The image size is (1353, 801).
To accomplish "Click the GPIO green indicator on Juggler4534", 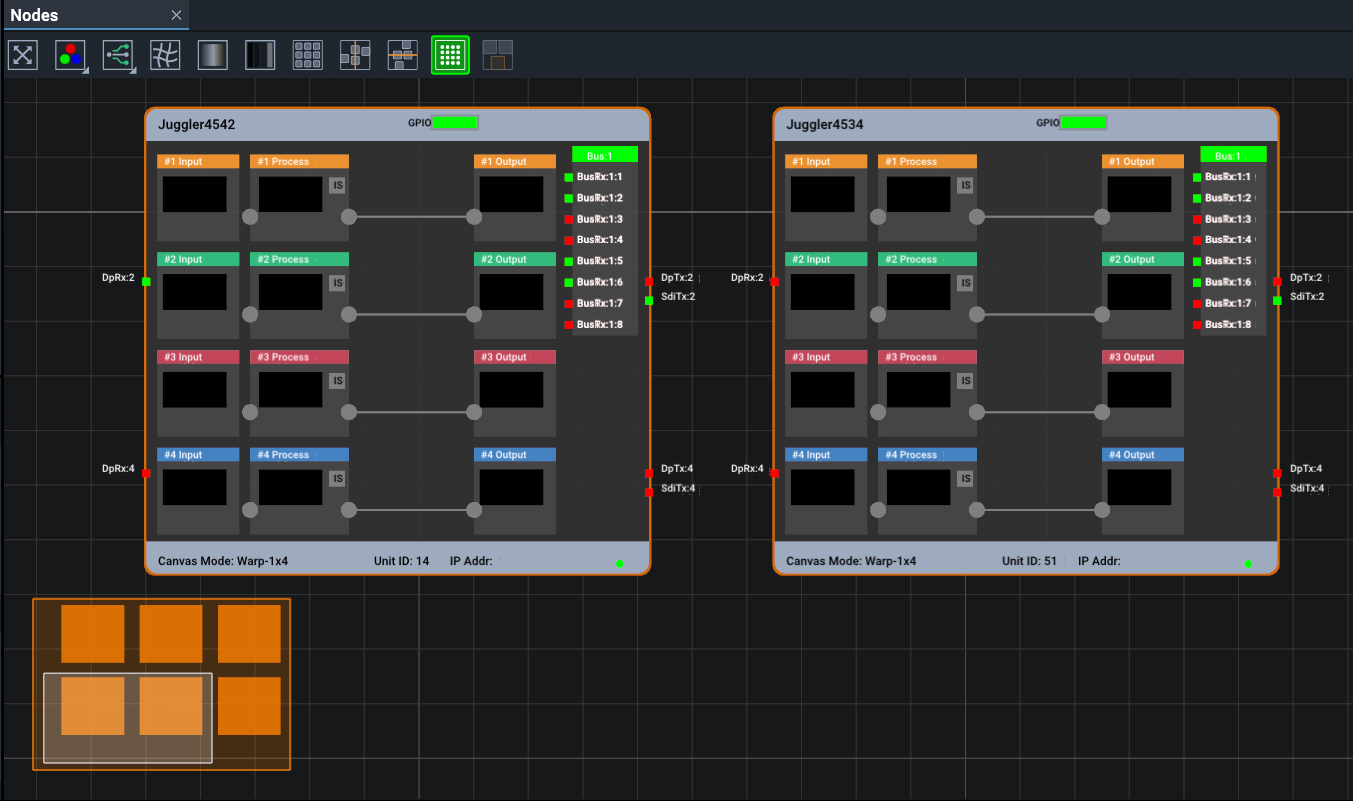I will pos(1083,123).
